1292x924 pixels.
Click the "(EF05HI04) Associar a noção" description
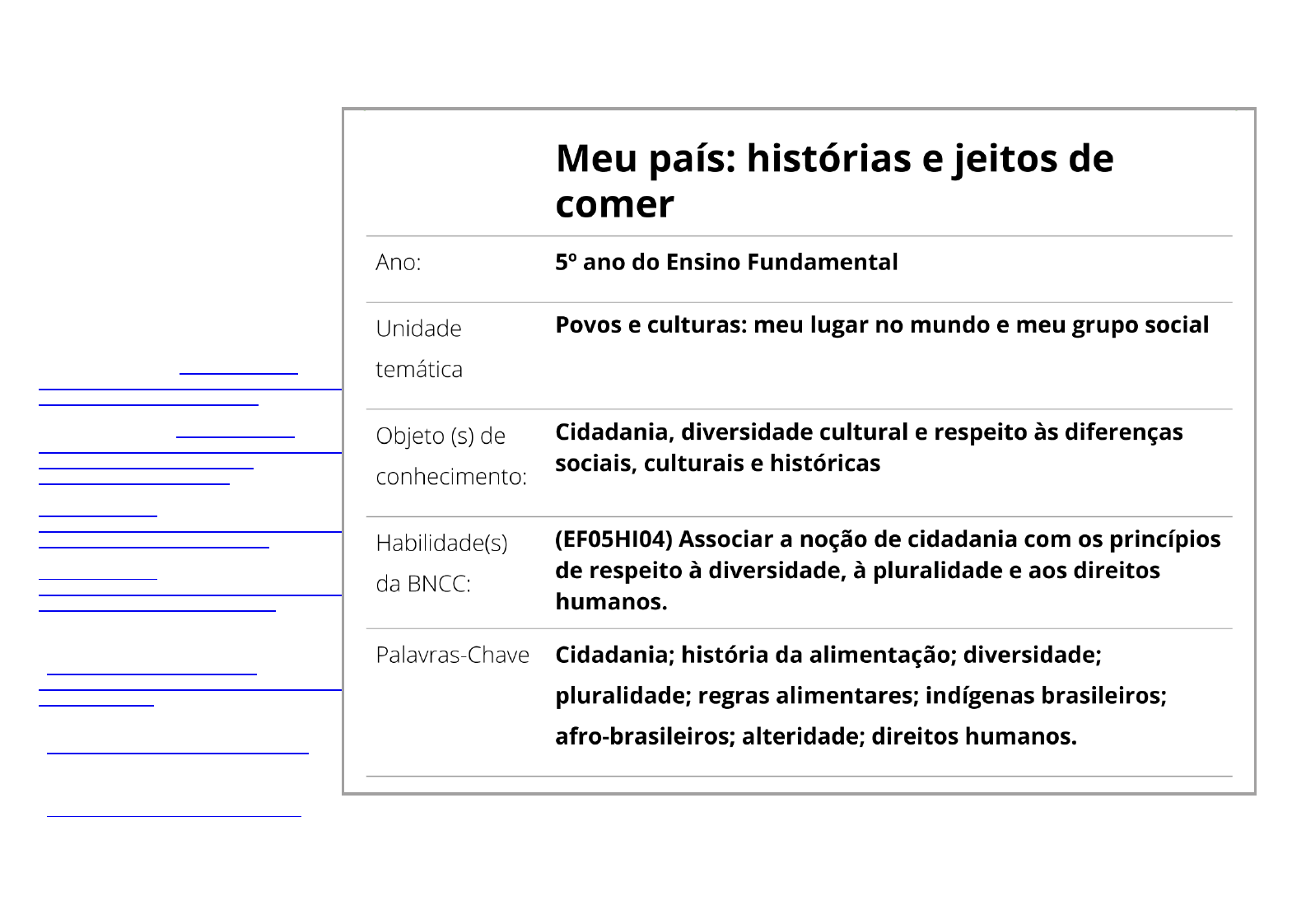(x=888, y=570)
